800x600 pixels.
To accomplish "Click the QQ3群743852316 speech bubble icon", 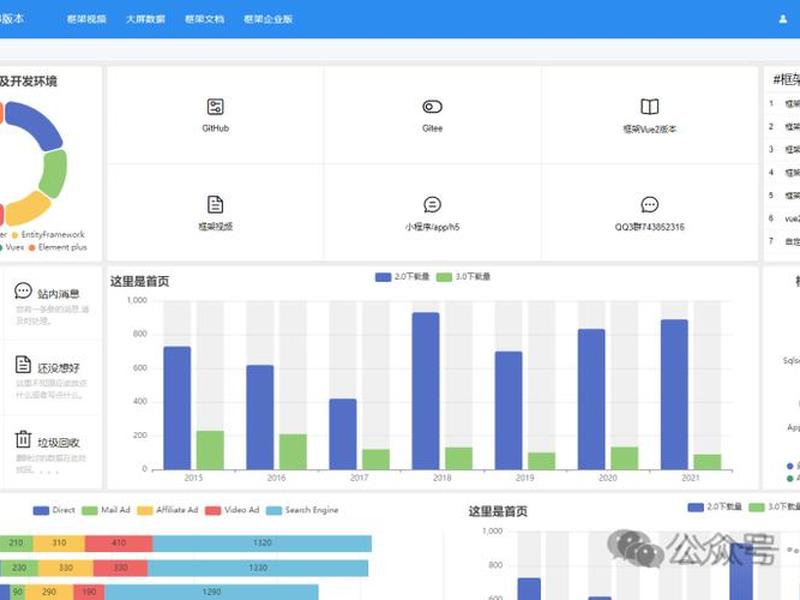I will [649, 205].
